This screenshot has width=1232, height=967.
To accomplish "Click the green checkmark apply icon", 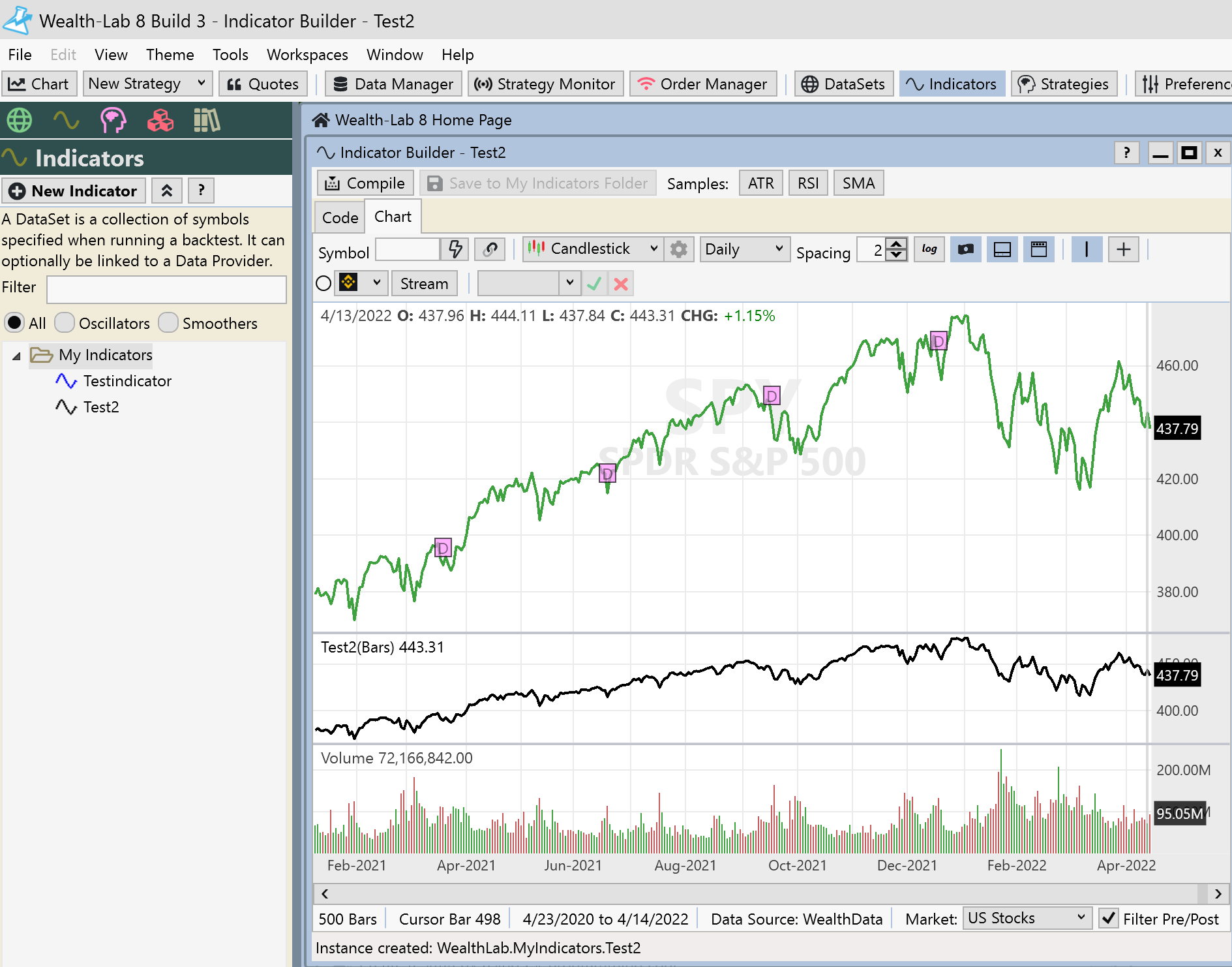I will click(594, 284).
